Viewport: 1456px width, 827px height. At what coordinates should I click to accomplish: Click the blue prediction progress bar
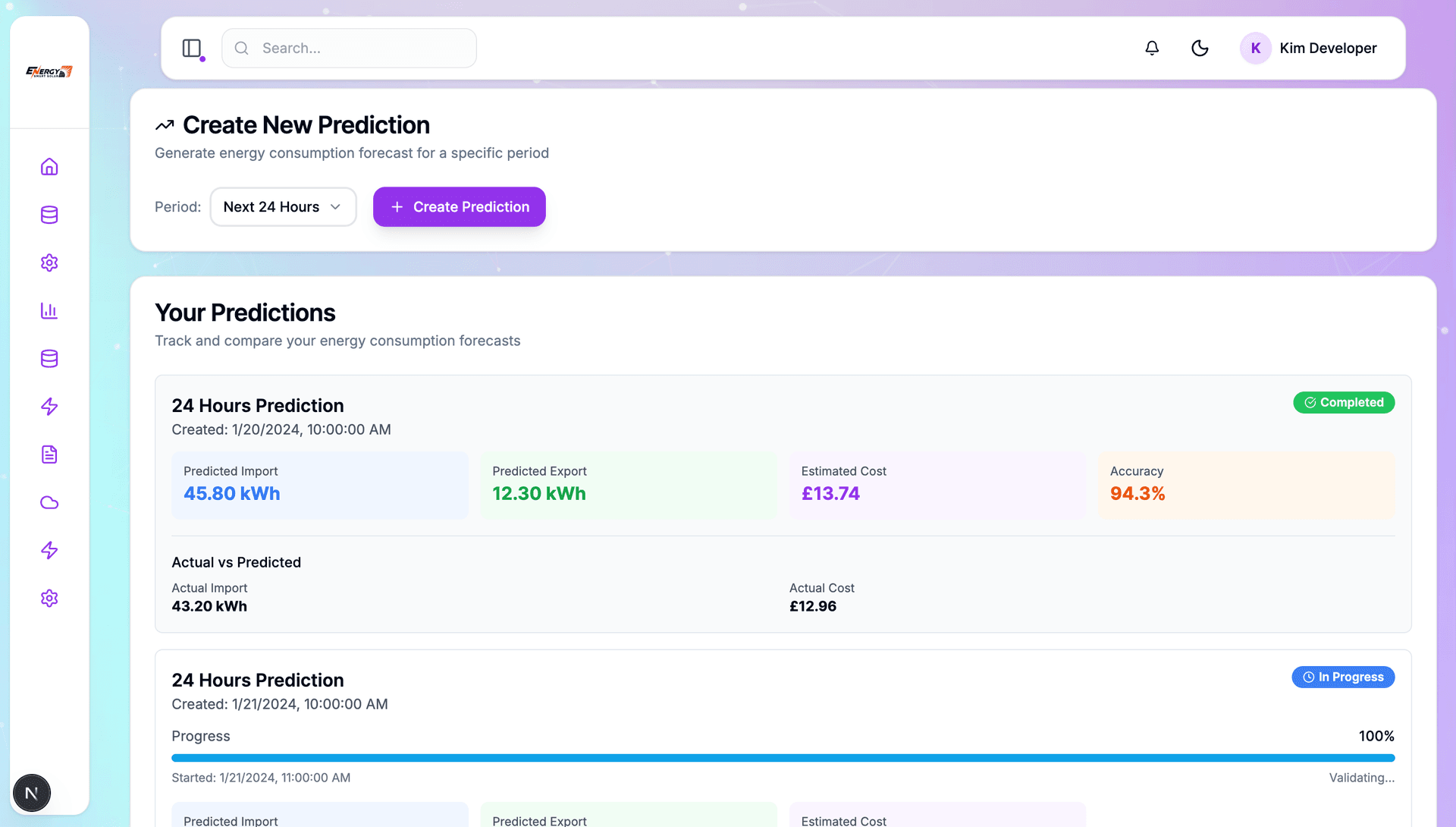click(x=783, y=758)
